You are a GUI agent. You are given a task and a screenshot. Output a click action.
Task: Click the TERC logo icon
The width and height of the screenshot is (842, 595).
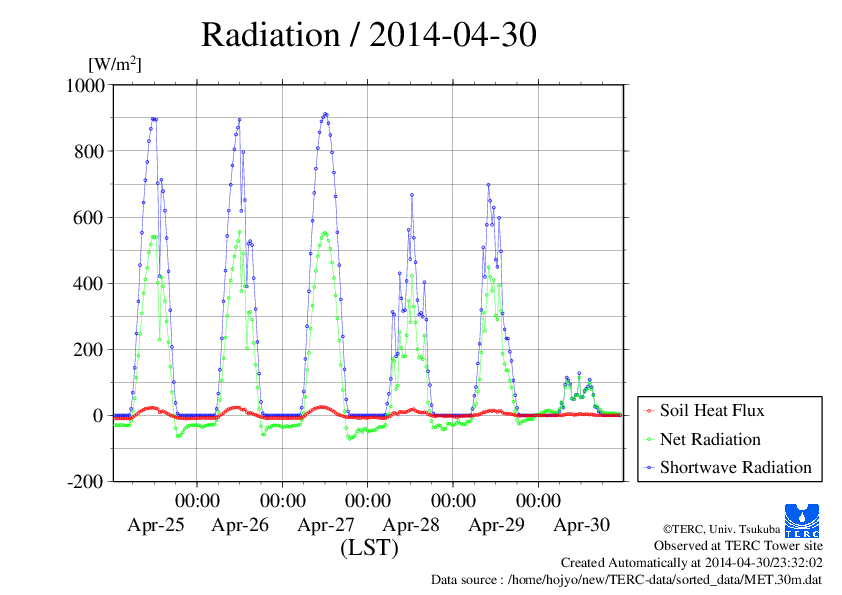pos(802,521)
